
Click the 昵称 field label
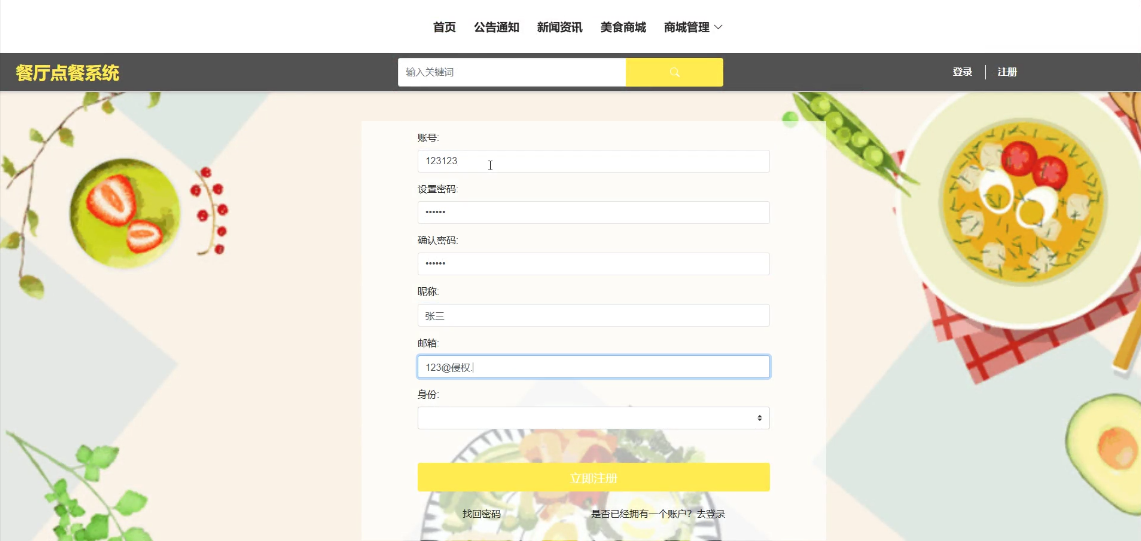[429, 291]
